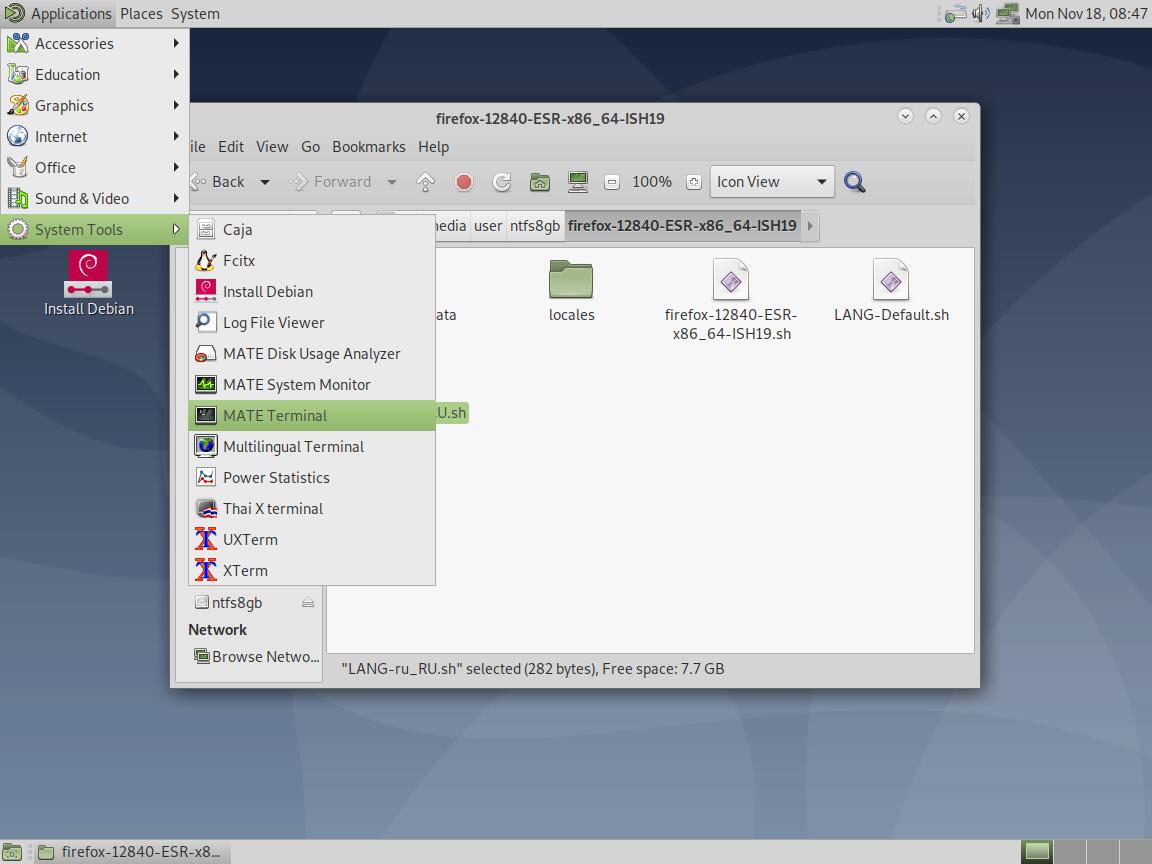Viewport: 1152px width, 864px height.
Task: Open Install Debian in System Tools submenu
Action: coord(312,292)
